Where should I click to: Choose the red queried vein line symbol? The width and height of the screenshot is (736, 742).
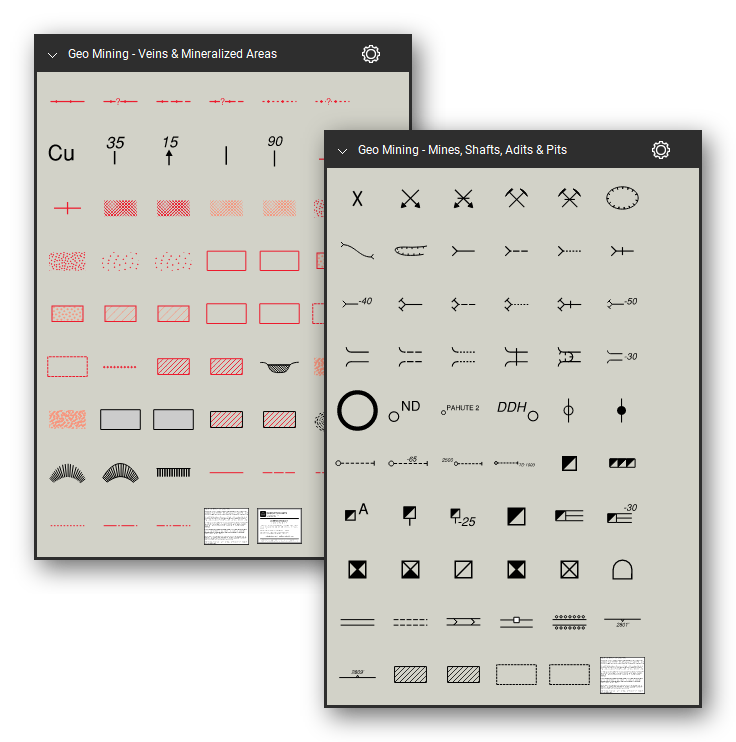pos(120,101)
